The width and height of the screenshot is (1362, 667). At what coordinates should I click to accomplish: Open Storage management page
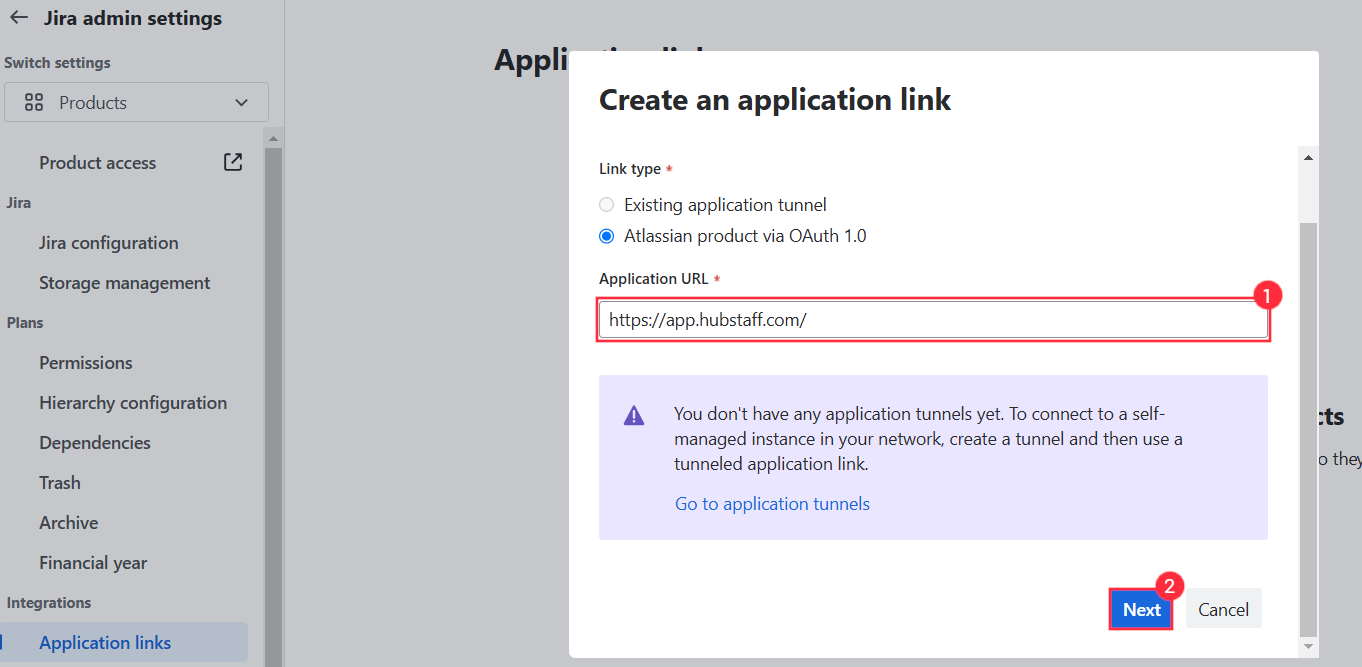point(125,283)
